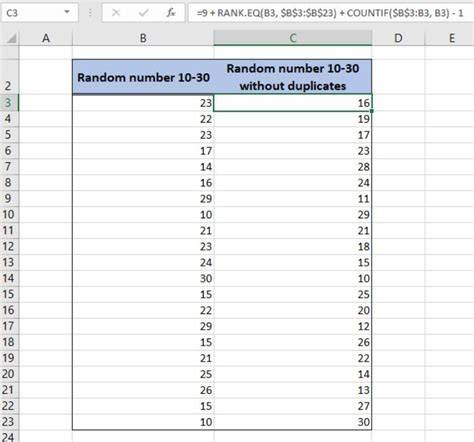Click cell B14 containing 30

pos(143,278)
